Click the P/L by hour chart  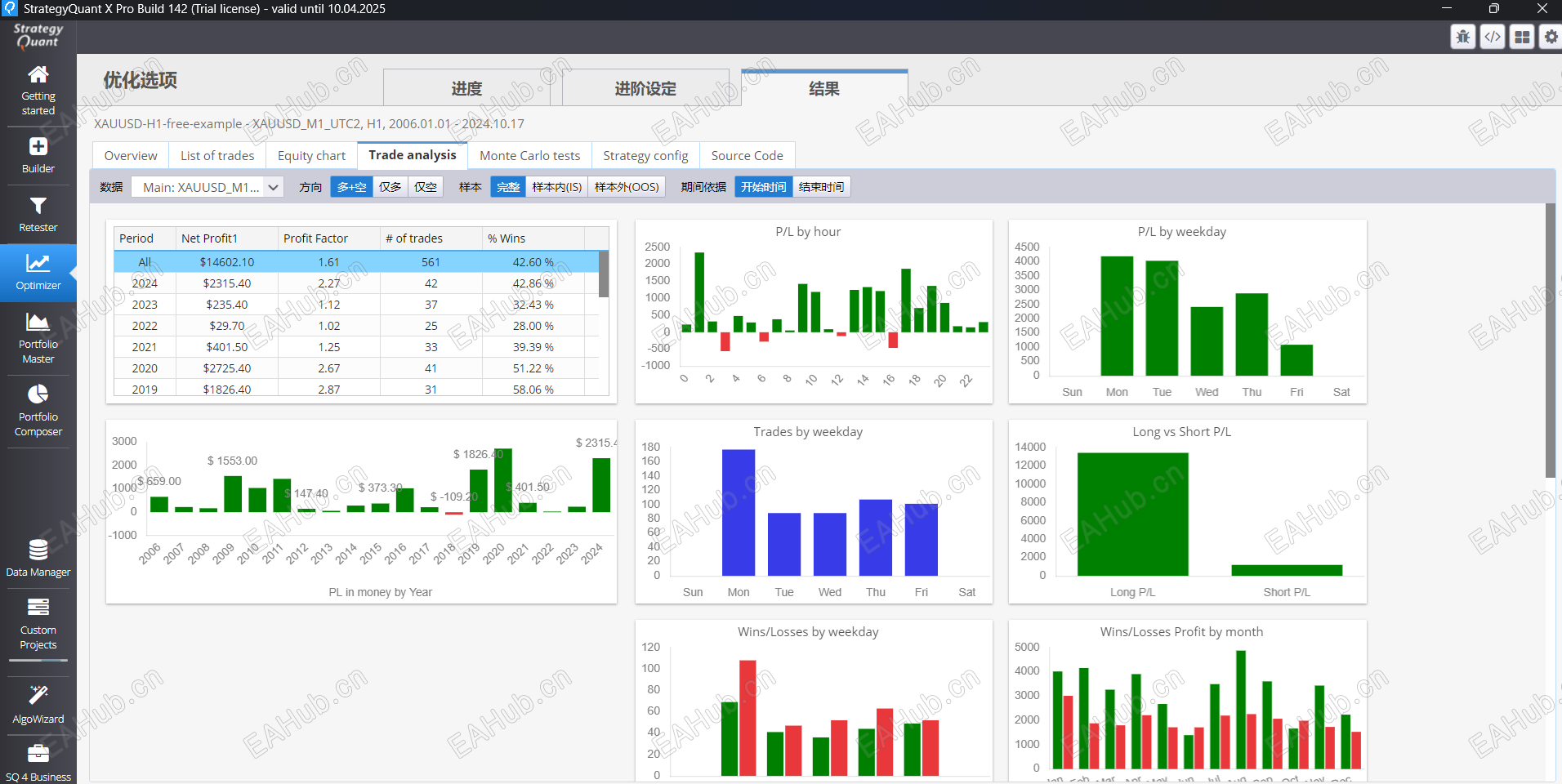814,311
